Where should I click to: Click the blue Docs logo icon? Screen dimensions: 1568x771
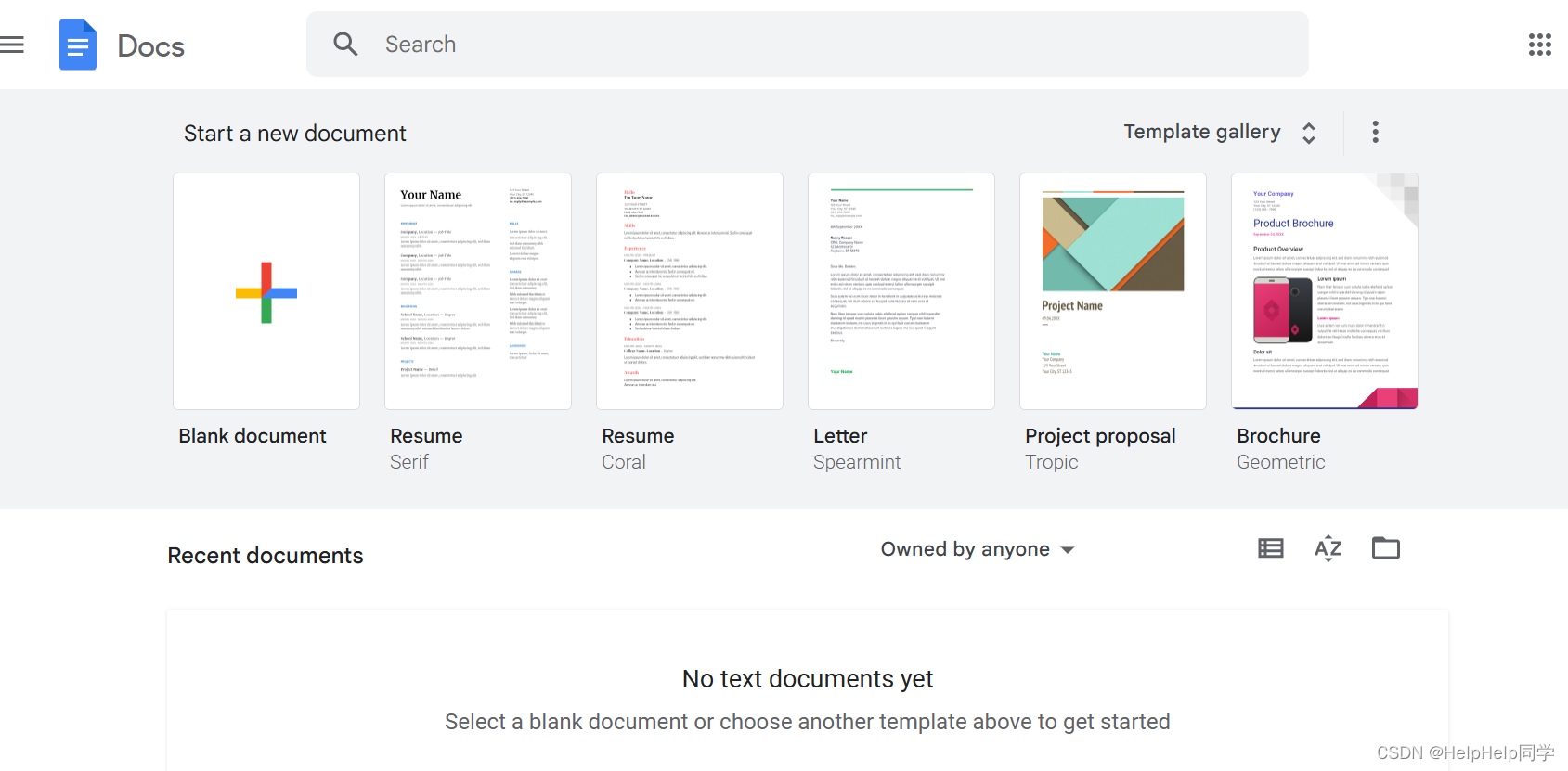(78, 45)
